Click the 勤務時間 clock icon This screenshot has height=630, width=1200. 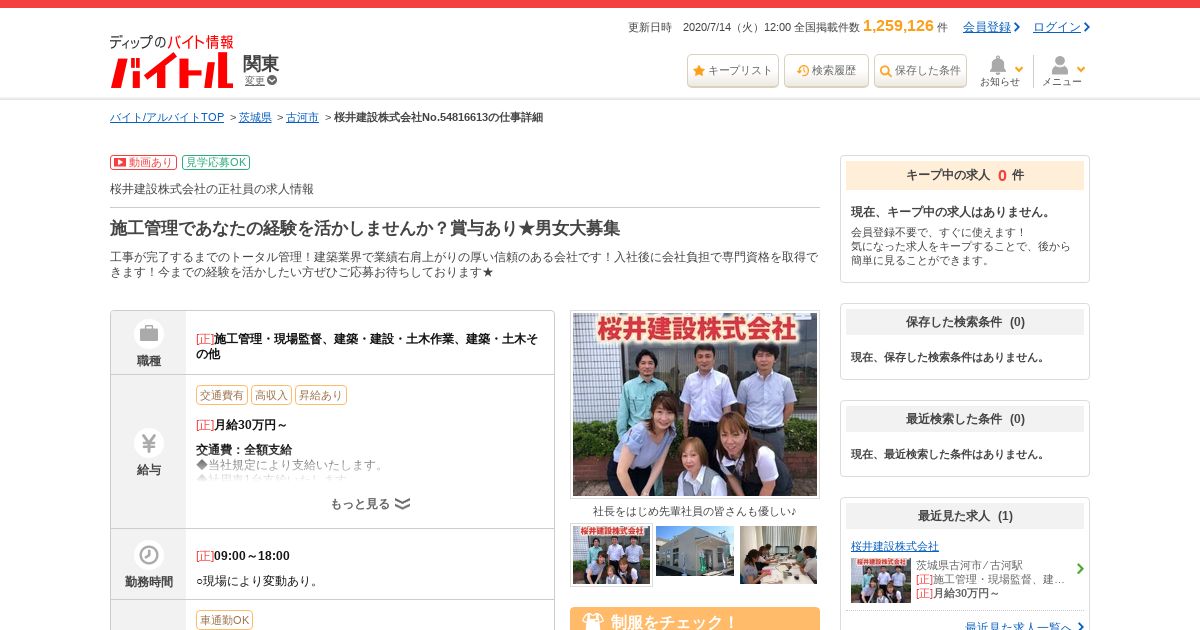pyautogui.click(x=148, y=555)
